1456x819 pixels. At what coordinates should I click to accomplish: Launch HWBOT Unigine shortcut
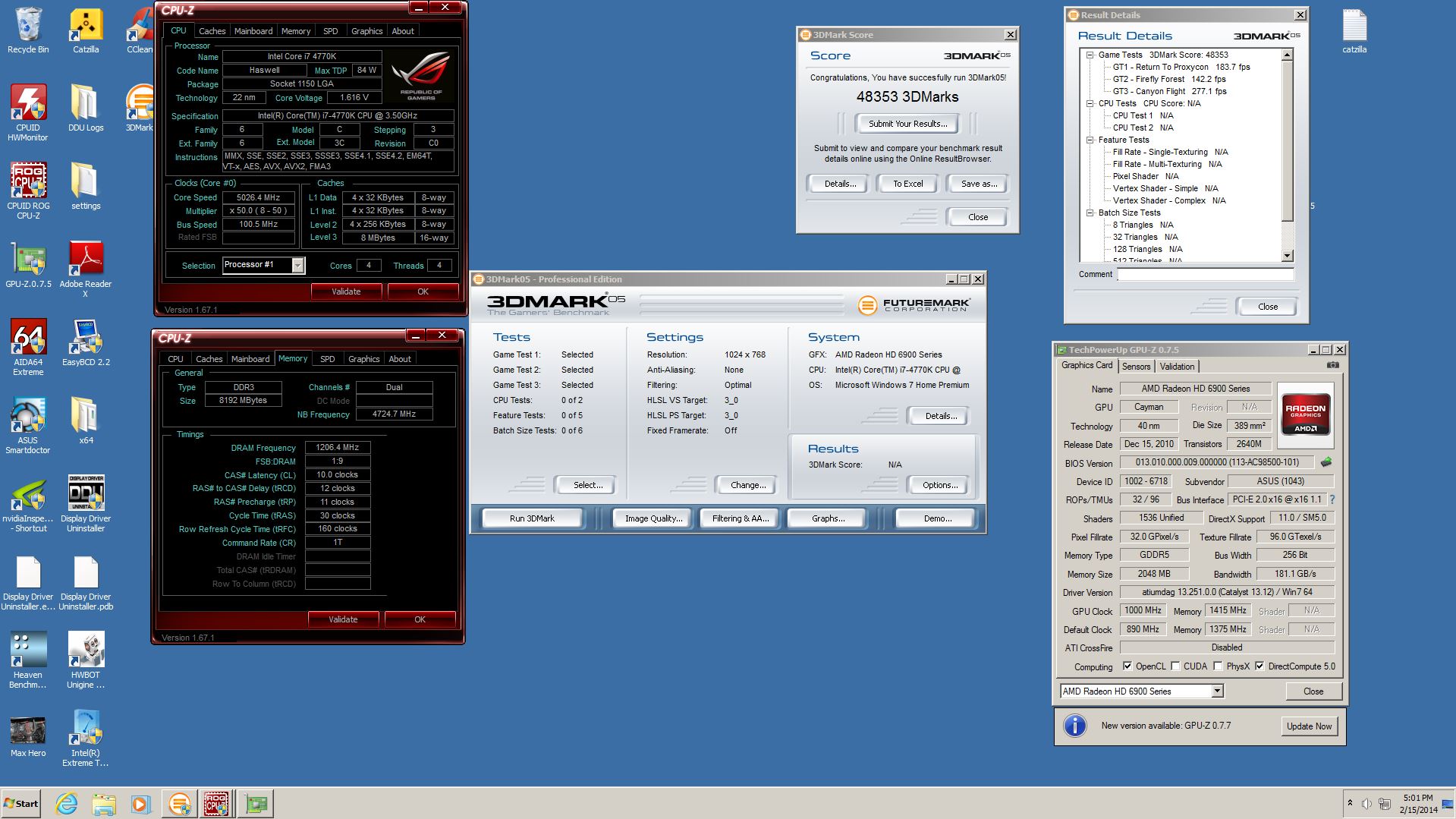[x=86, y=660]
